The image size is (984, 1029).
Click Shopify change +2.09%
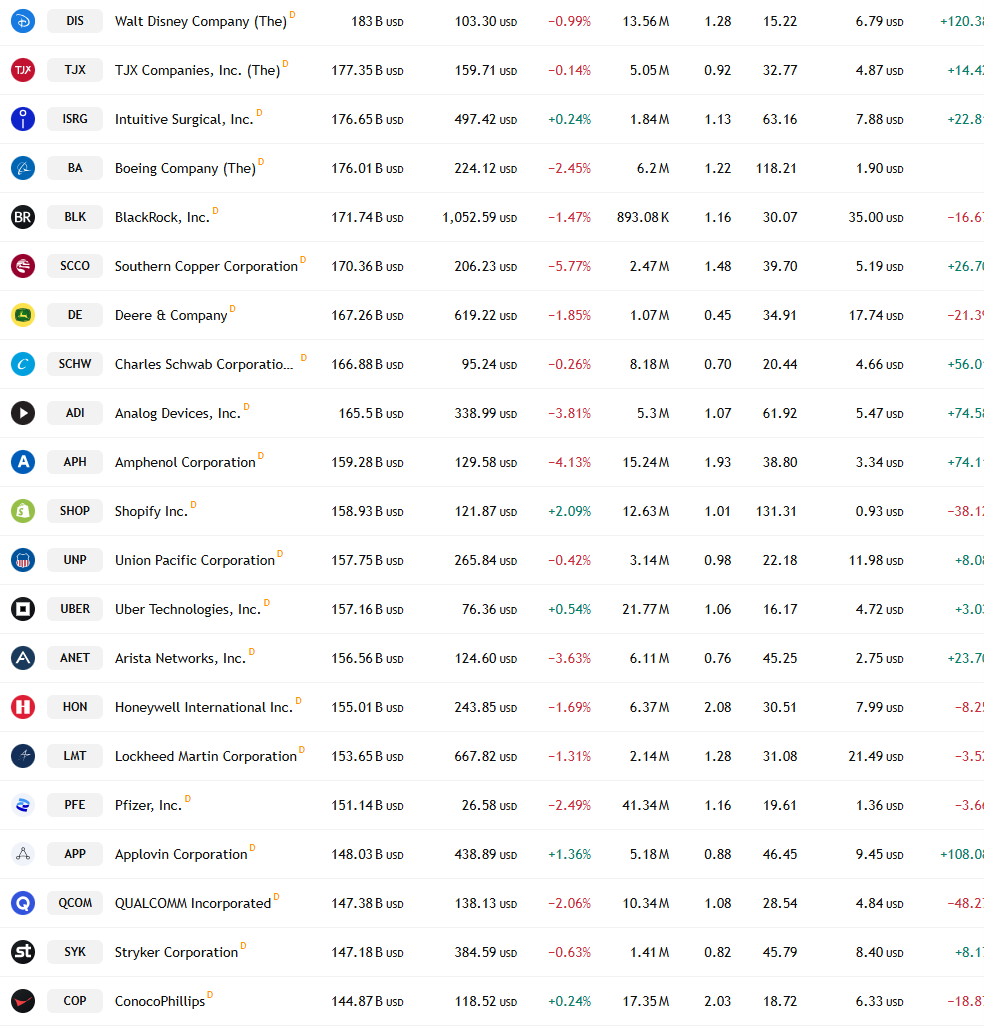(569, 511)
